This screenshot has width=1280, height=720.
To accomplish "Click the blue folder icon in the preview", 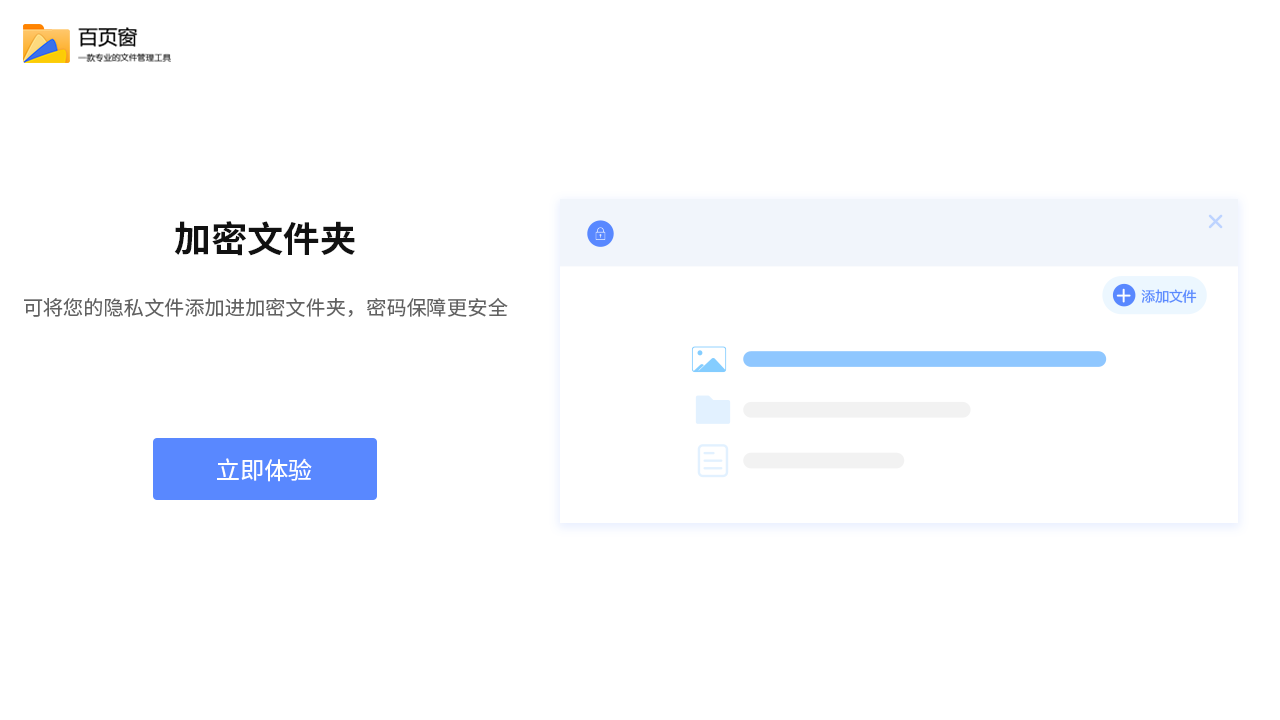I will [x=712, y=409].
